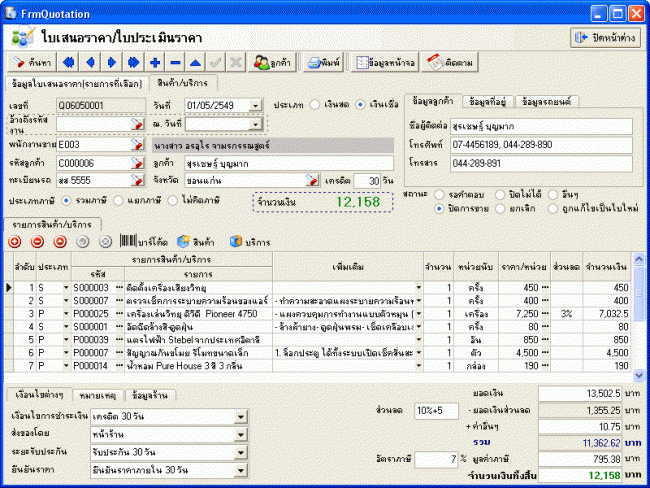Add new quotation with blue plus icon

pos(155,63)
